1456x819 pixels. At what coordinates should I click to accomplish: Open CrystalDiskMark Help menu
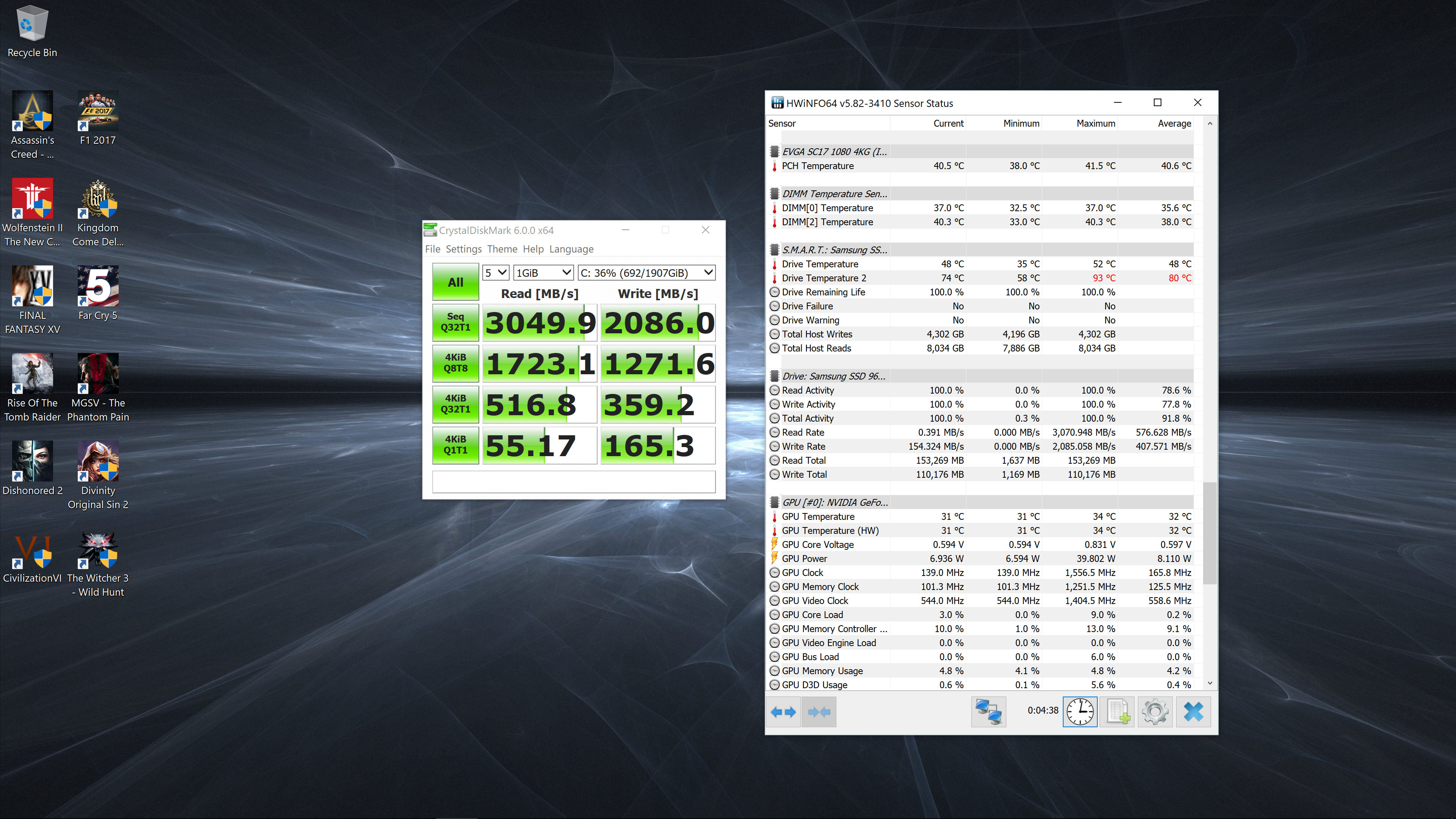pyautogui.click(x=533, y=249)
